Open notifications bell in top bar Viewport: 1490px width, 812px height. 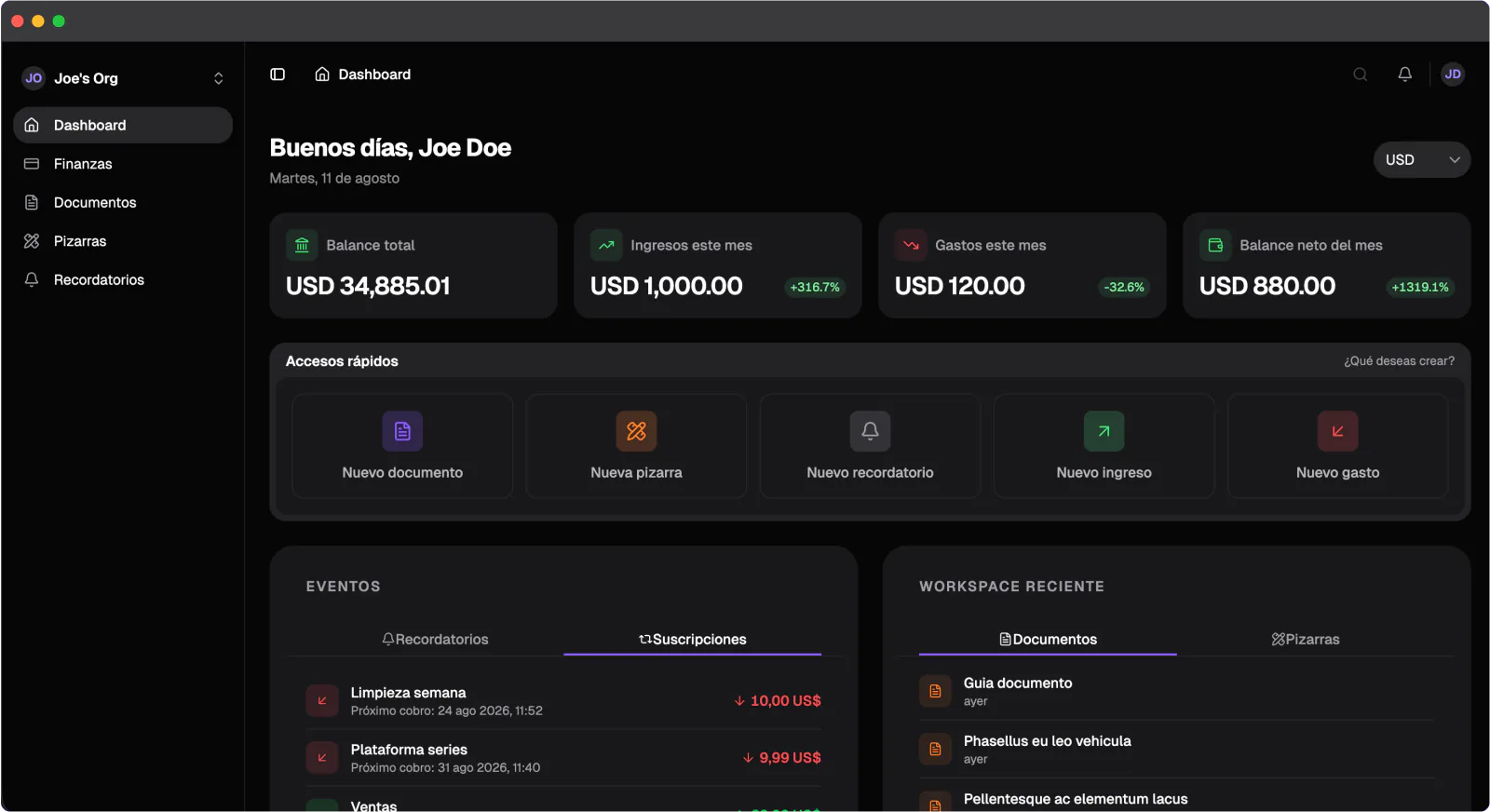point(1405,74)
